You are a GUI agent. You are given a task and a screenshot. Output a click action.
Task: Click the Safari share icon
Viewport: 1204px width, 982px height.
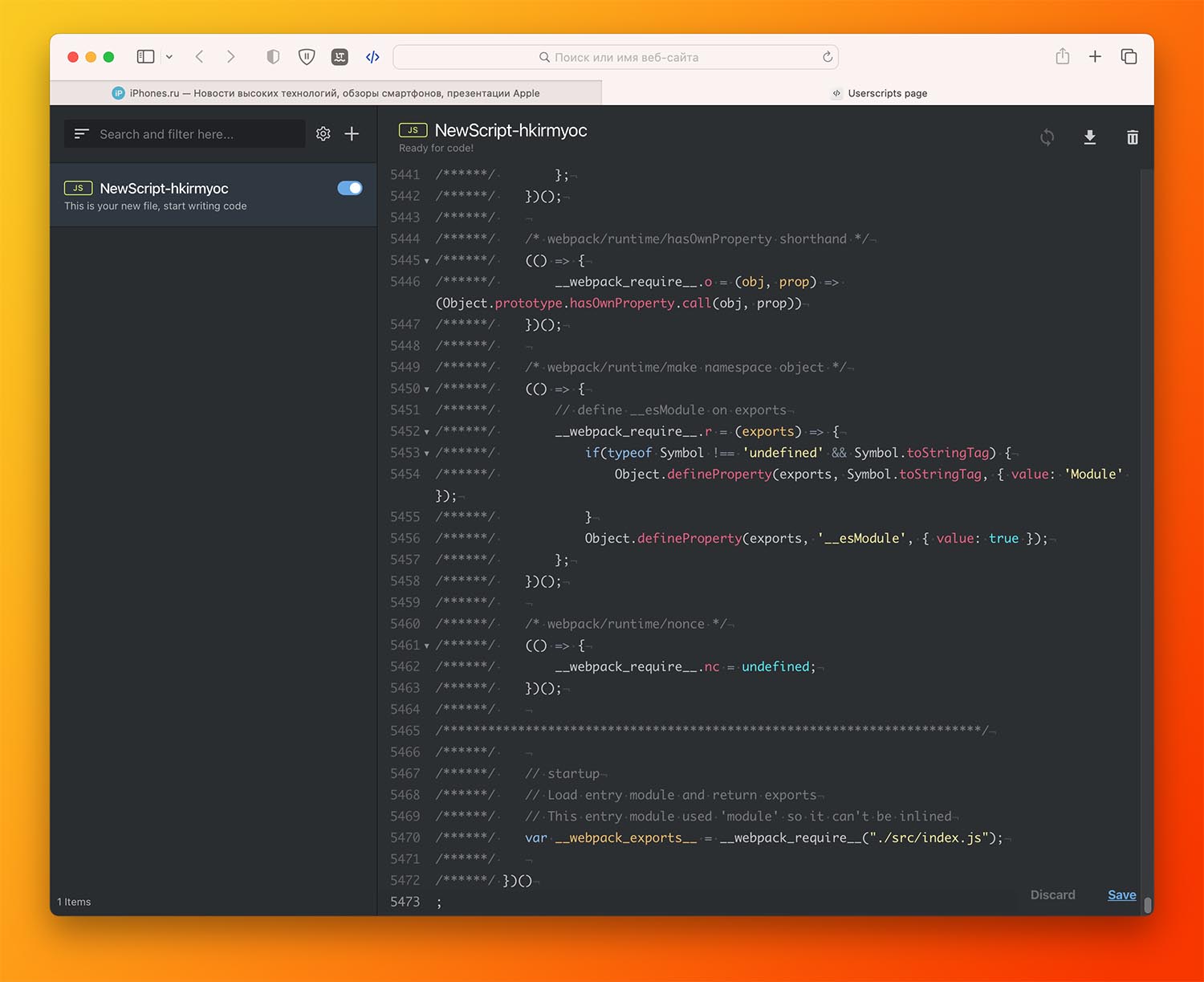coord(1062,57)
